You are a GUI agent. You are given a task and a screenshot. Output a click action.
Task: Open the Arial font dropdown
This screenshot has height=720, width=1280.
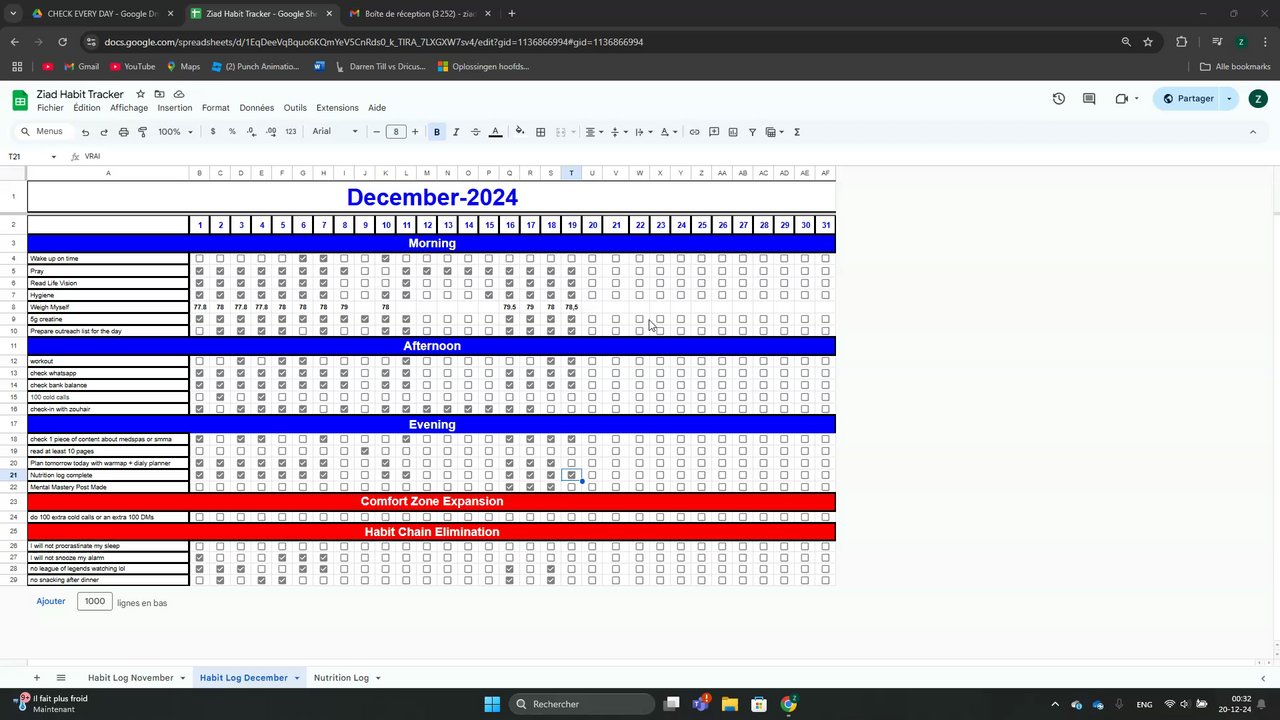click(335, 132)
